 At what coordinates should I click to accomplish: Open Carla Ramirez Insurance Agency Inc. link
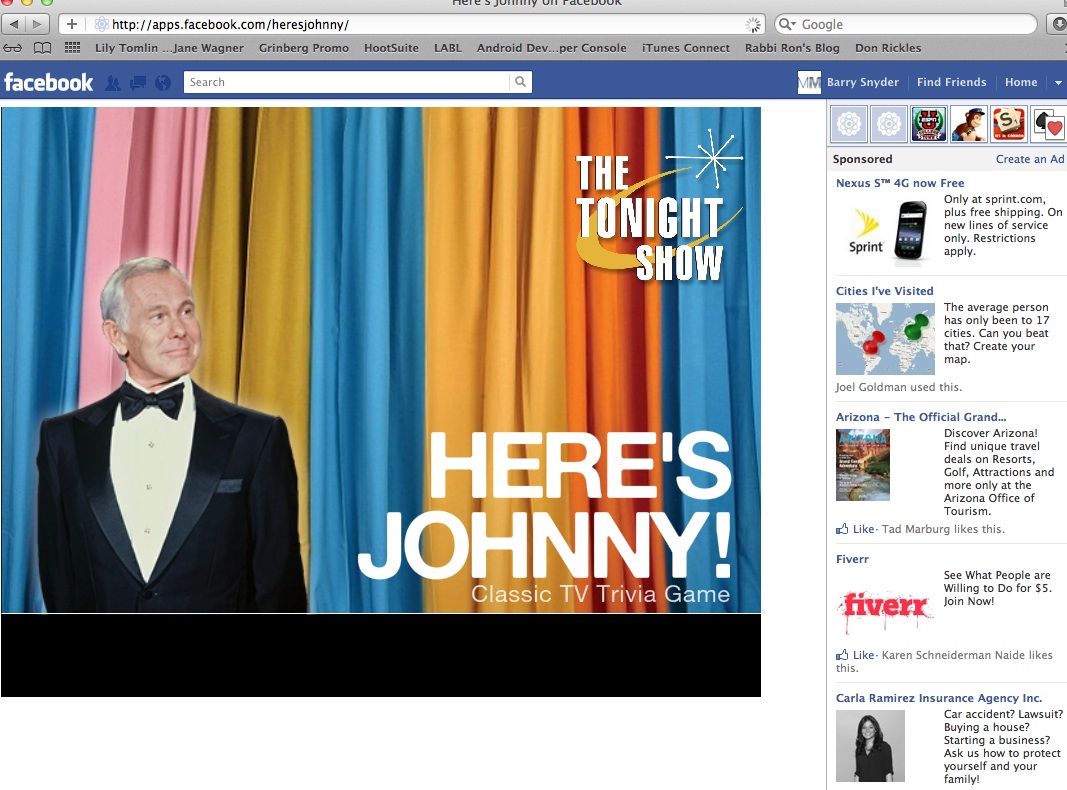(939, 697)
